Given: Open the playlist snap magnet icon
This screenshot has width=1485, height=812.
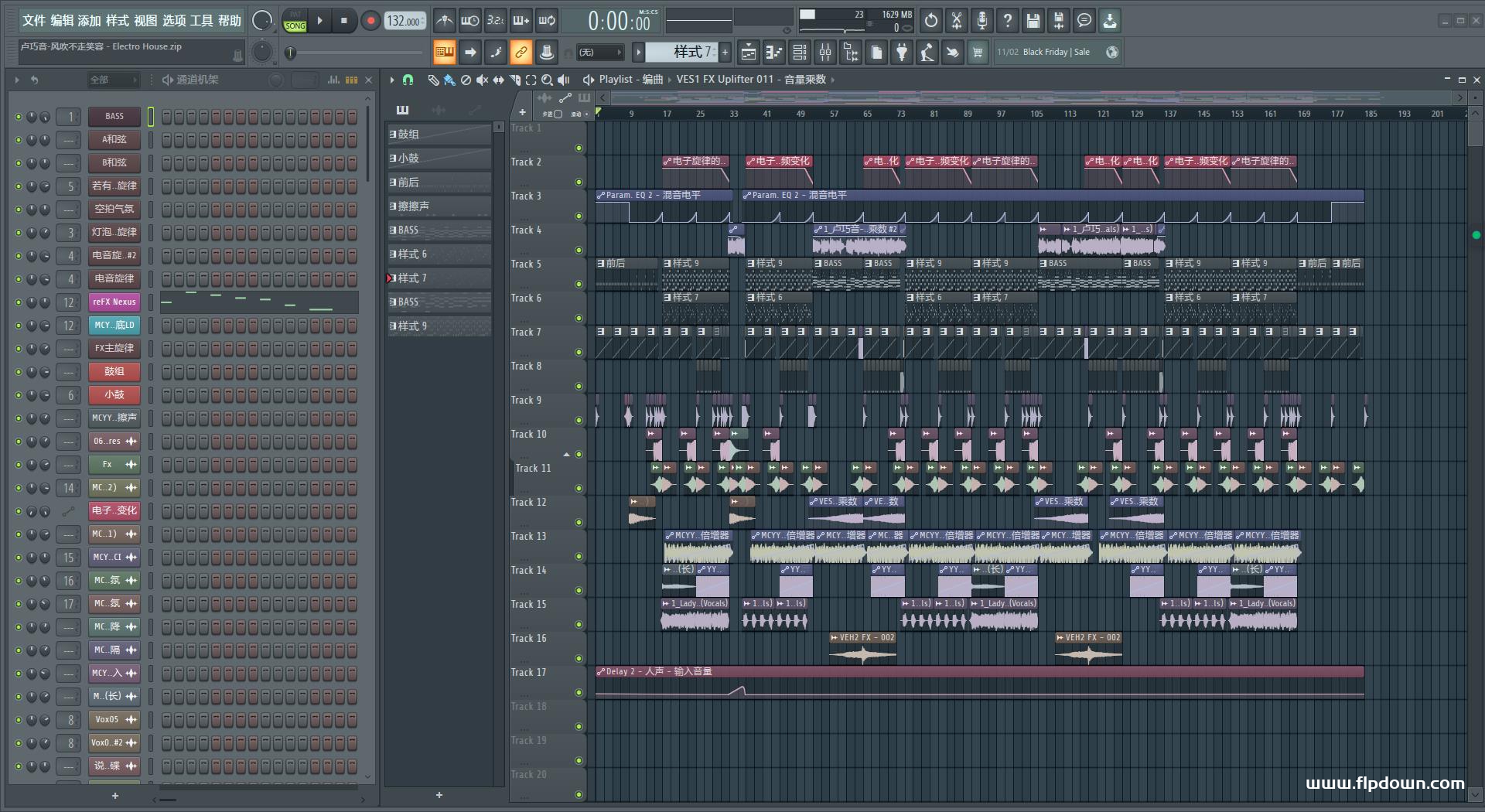Looking at the screenshot, I should tap(408, 80).
